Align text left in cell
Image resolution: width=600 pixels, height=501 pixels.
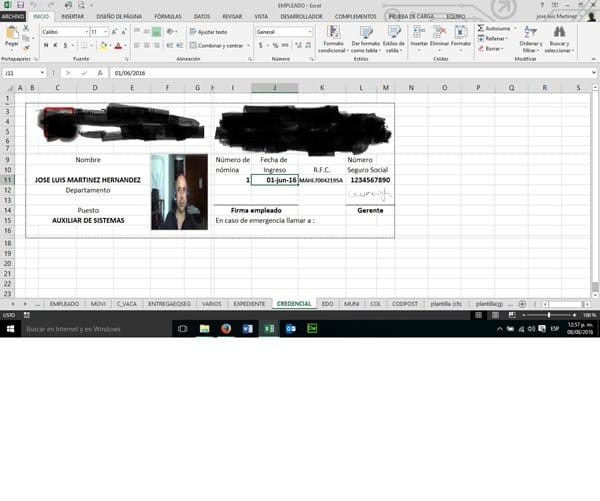coord(137,46)
